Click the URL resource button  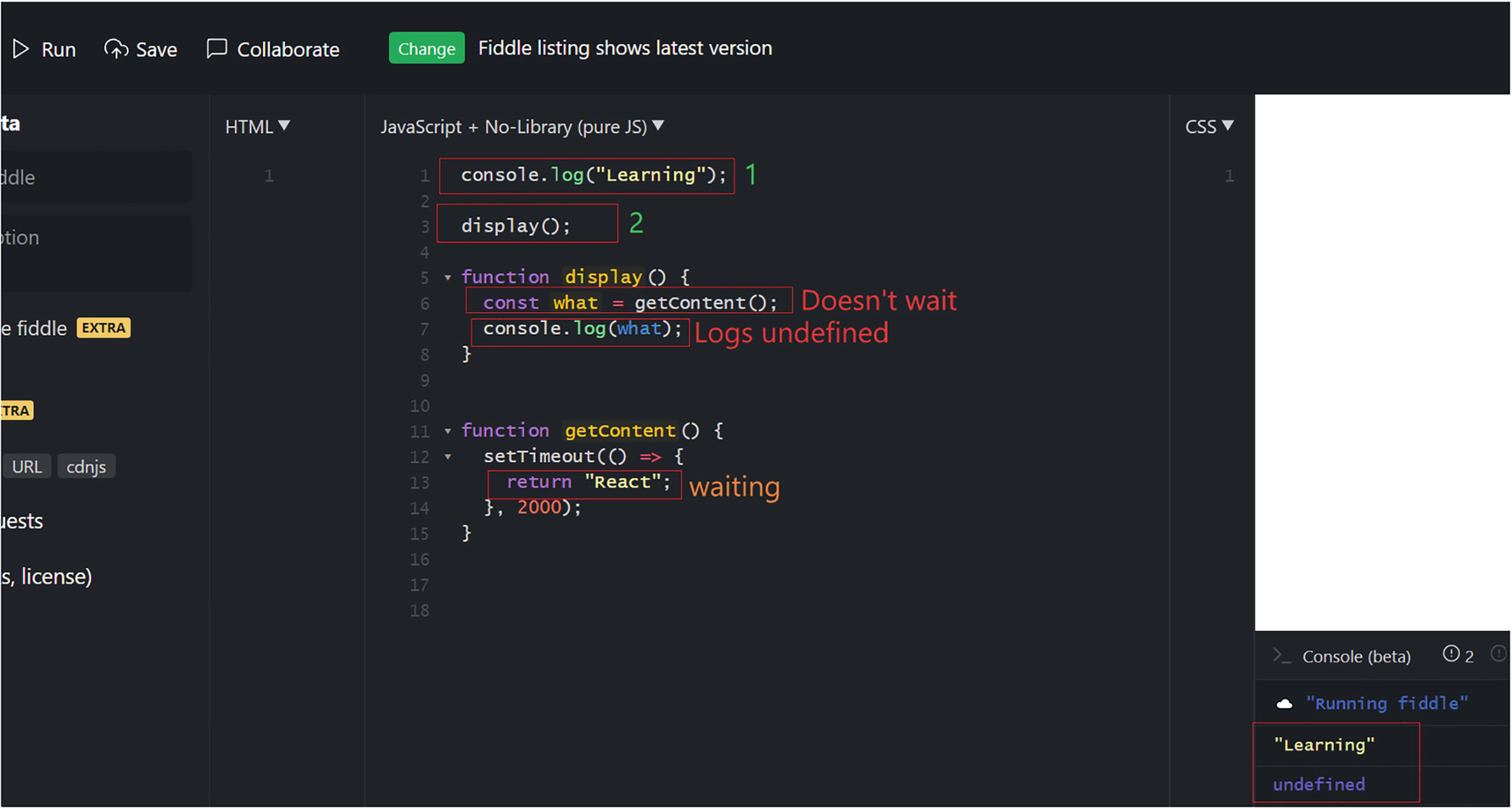coord(26,466)
